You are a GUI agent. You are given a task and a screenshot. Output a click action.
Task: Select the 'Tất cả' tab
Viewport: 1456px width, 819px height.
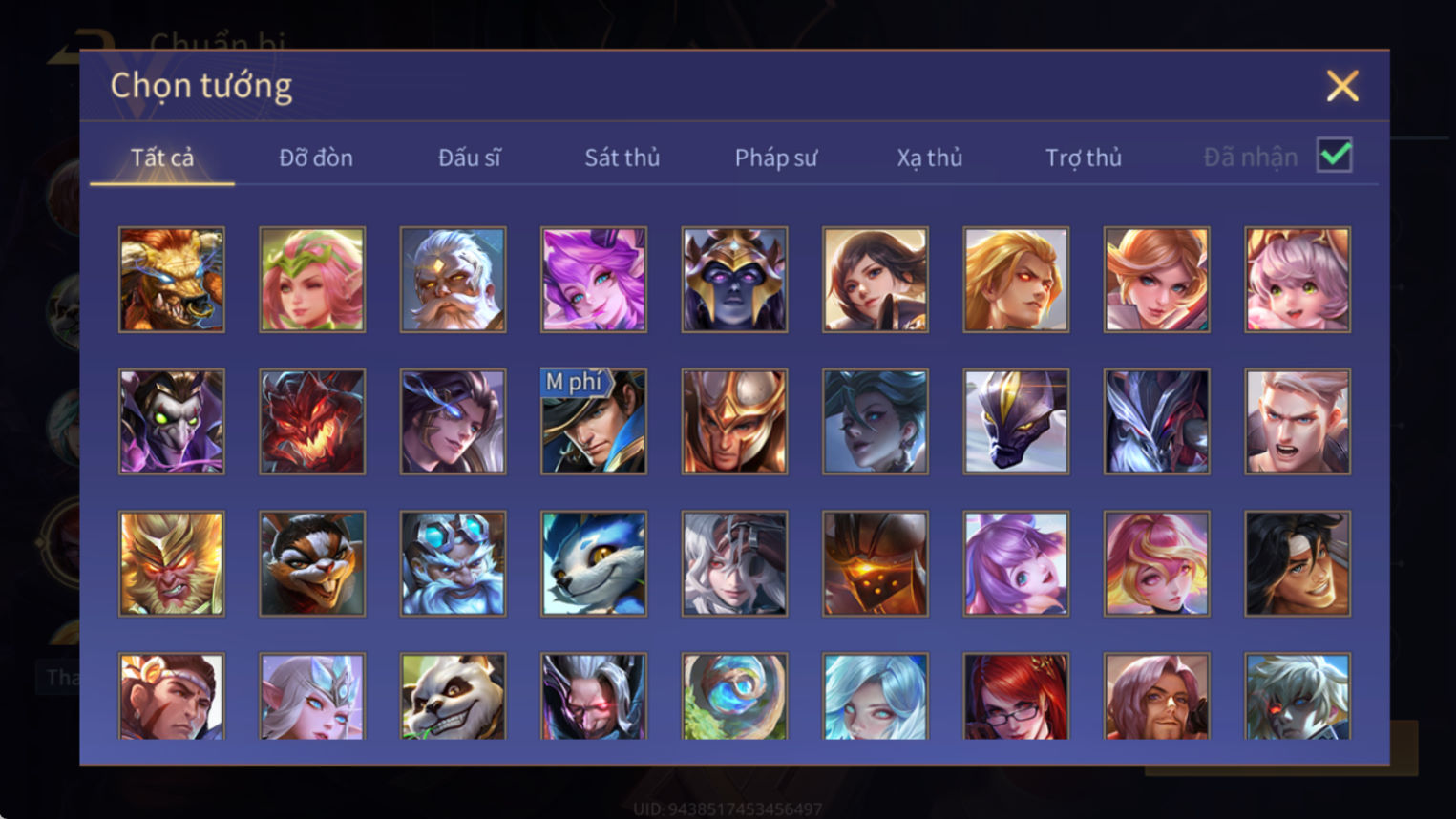(162, 157)
